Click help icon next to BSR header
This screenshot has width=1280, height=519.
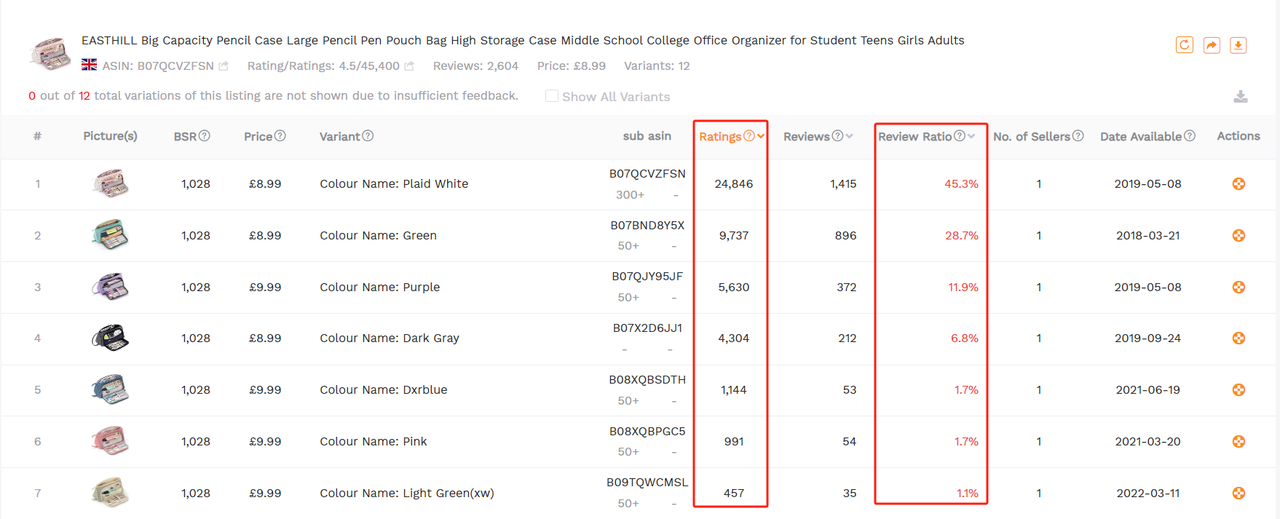pyautogui.click(x=204, y=136)
